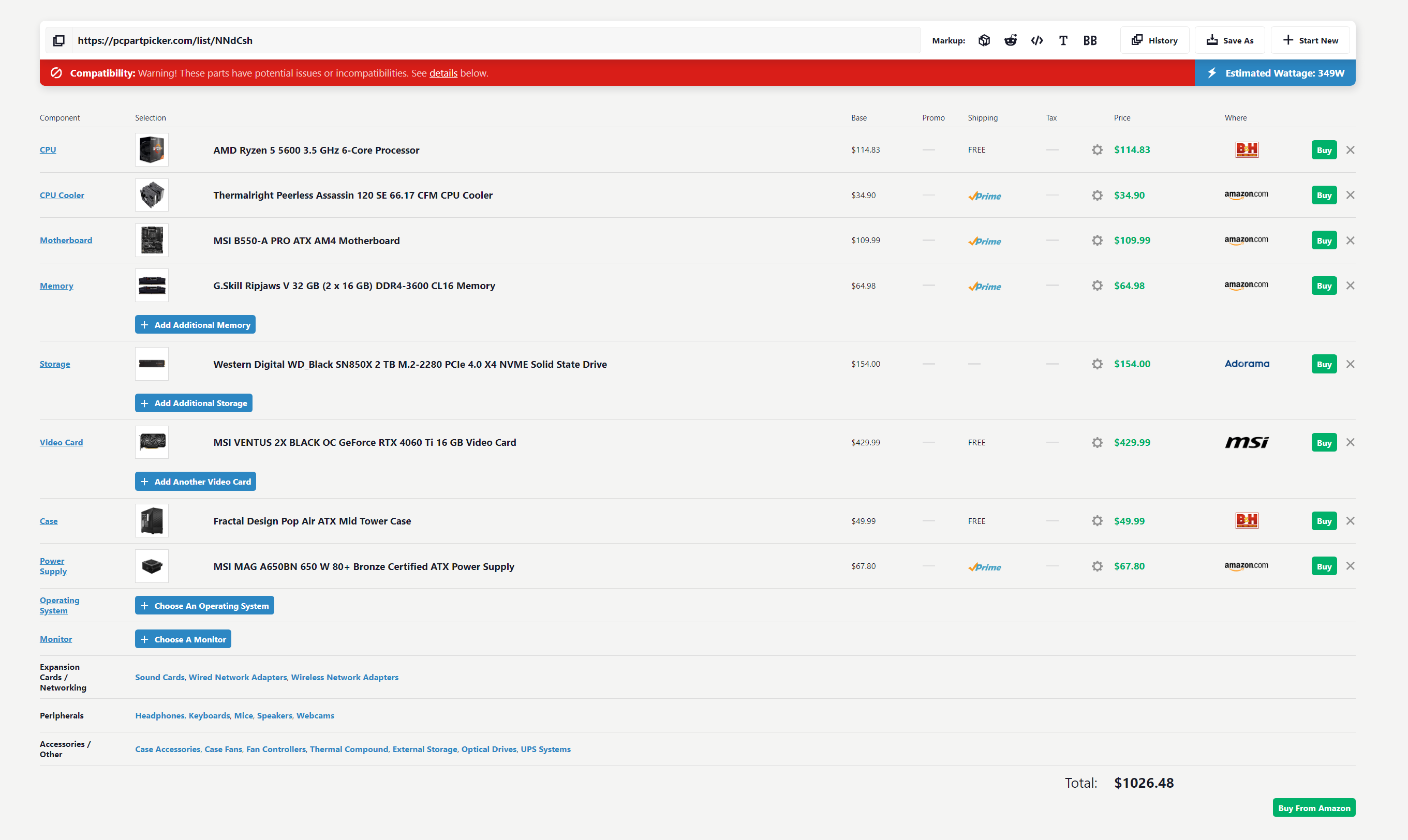The width and height of the screenshot is (1408, 840).
Task: Click the $114.83 price for the CPU
Action: 1132,150
